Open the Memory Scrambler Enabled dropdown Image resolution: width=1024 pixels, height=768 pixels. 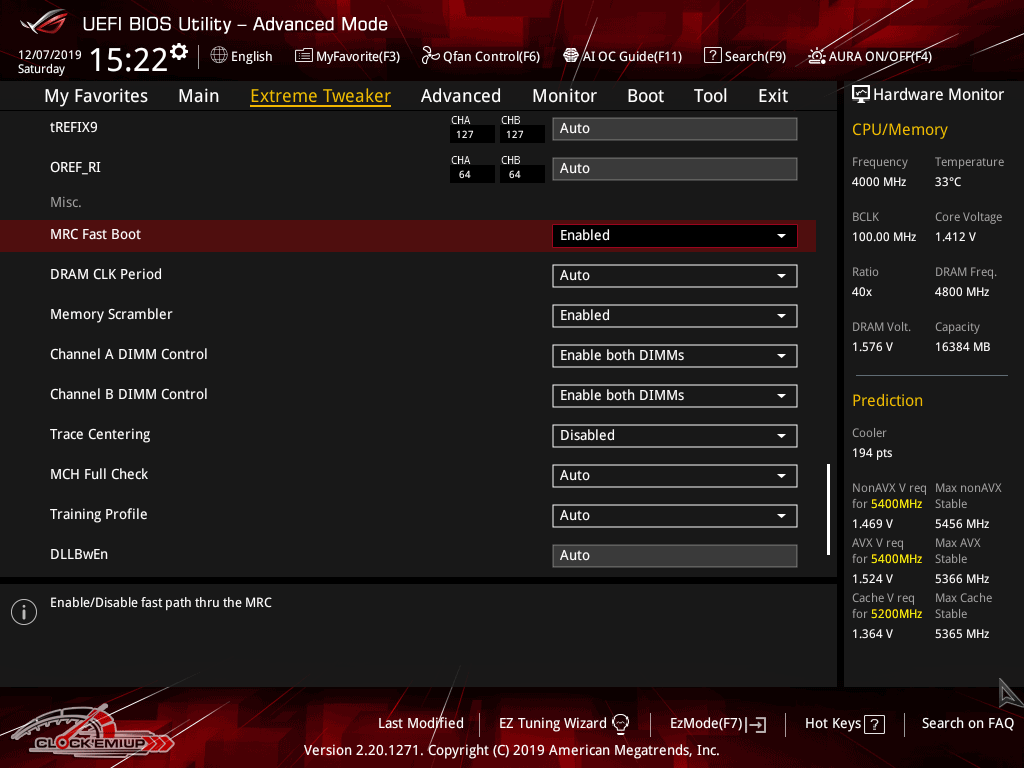tap(674, 316)
